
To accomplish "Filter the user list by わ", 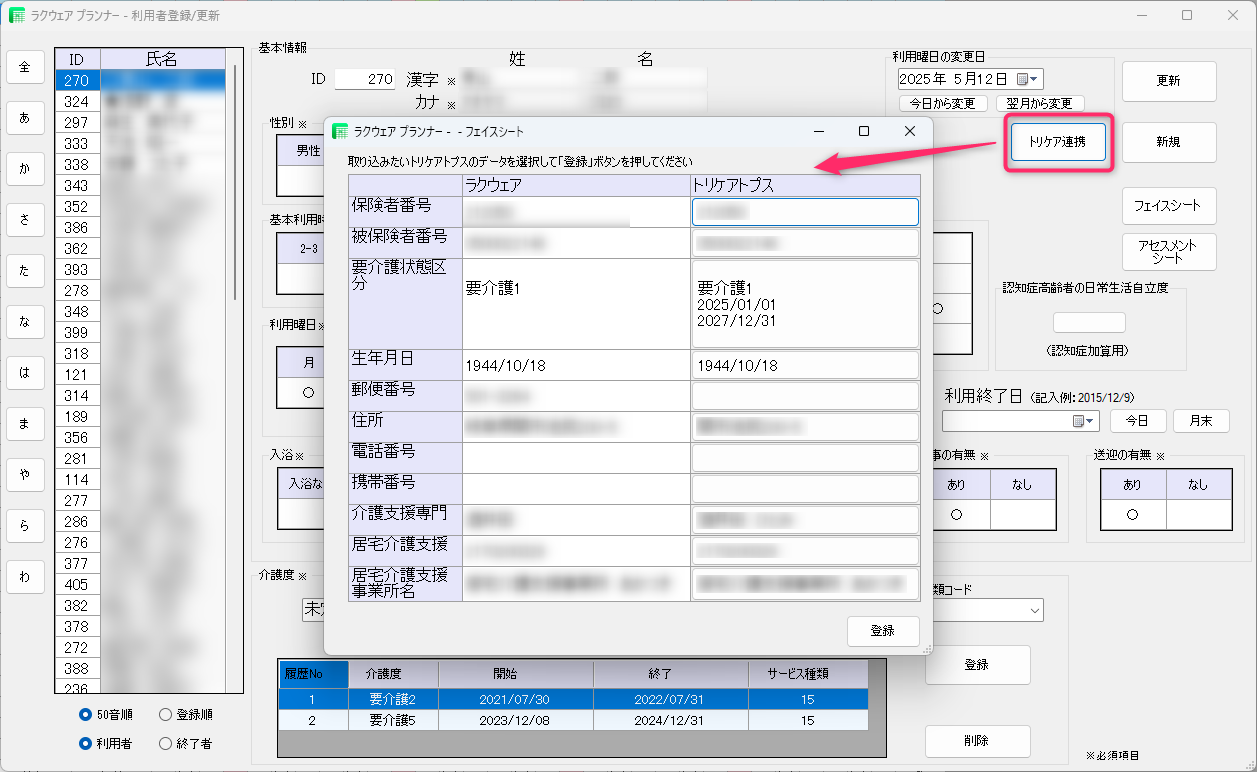I will [x=25, y=577].
